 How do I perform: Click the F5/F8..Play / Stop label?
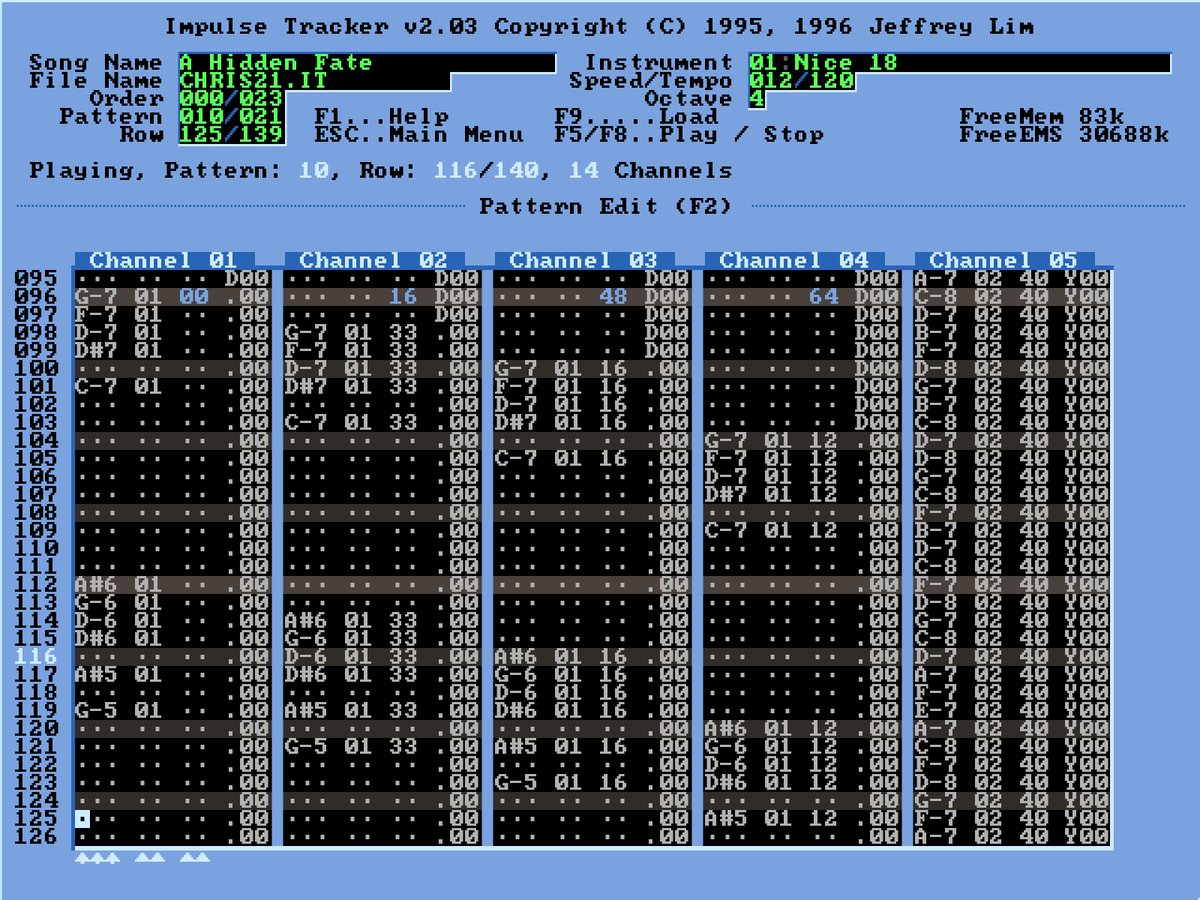[689, 135]
